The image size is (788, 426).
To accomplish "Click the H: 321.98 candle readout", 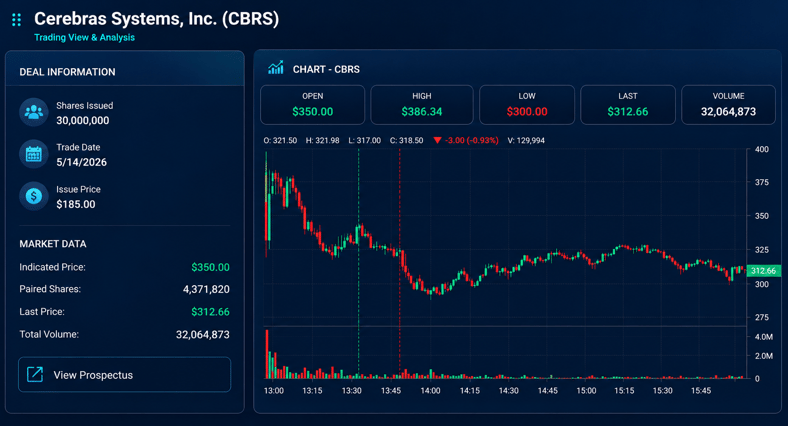I will point(322,141).
